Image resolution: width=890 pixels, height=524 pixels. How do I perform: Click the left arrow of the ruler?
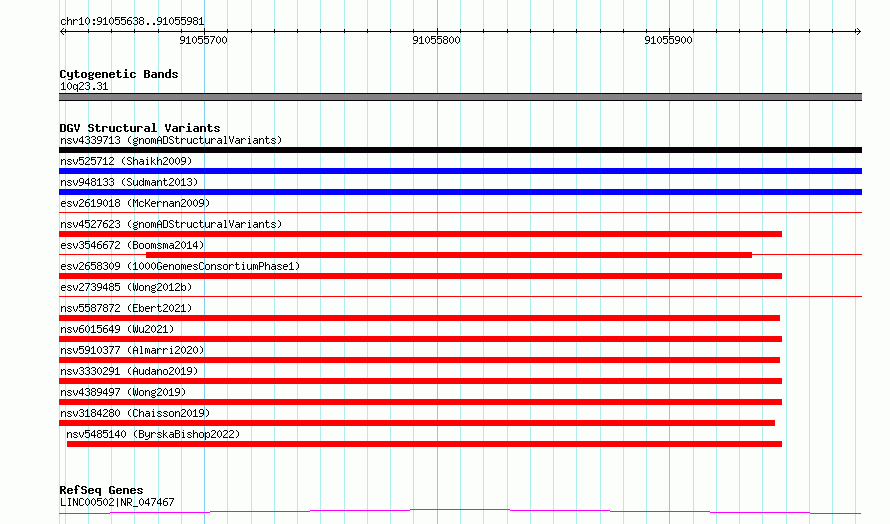63,31
